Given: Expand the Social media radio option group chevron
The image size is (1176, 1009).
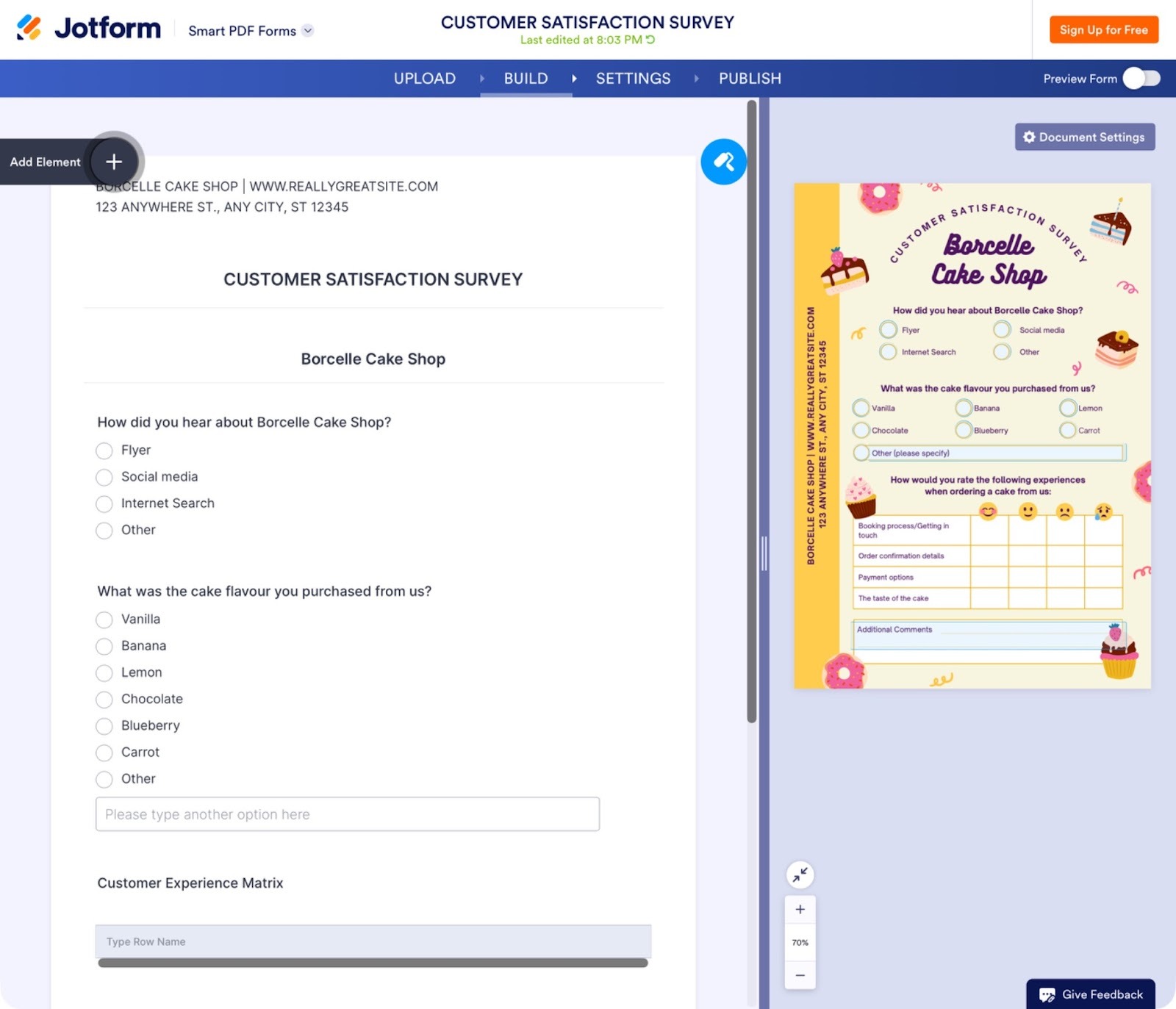Looking at the screenshot, I should [x=104, y=477].
